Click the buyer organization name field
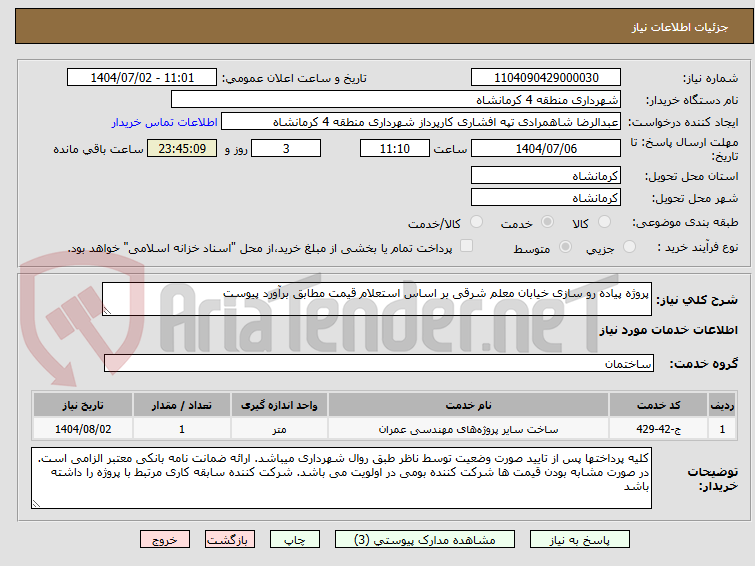Image resolution: width=755 pixels, height=566 pixels. click(x=396, y=100)
